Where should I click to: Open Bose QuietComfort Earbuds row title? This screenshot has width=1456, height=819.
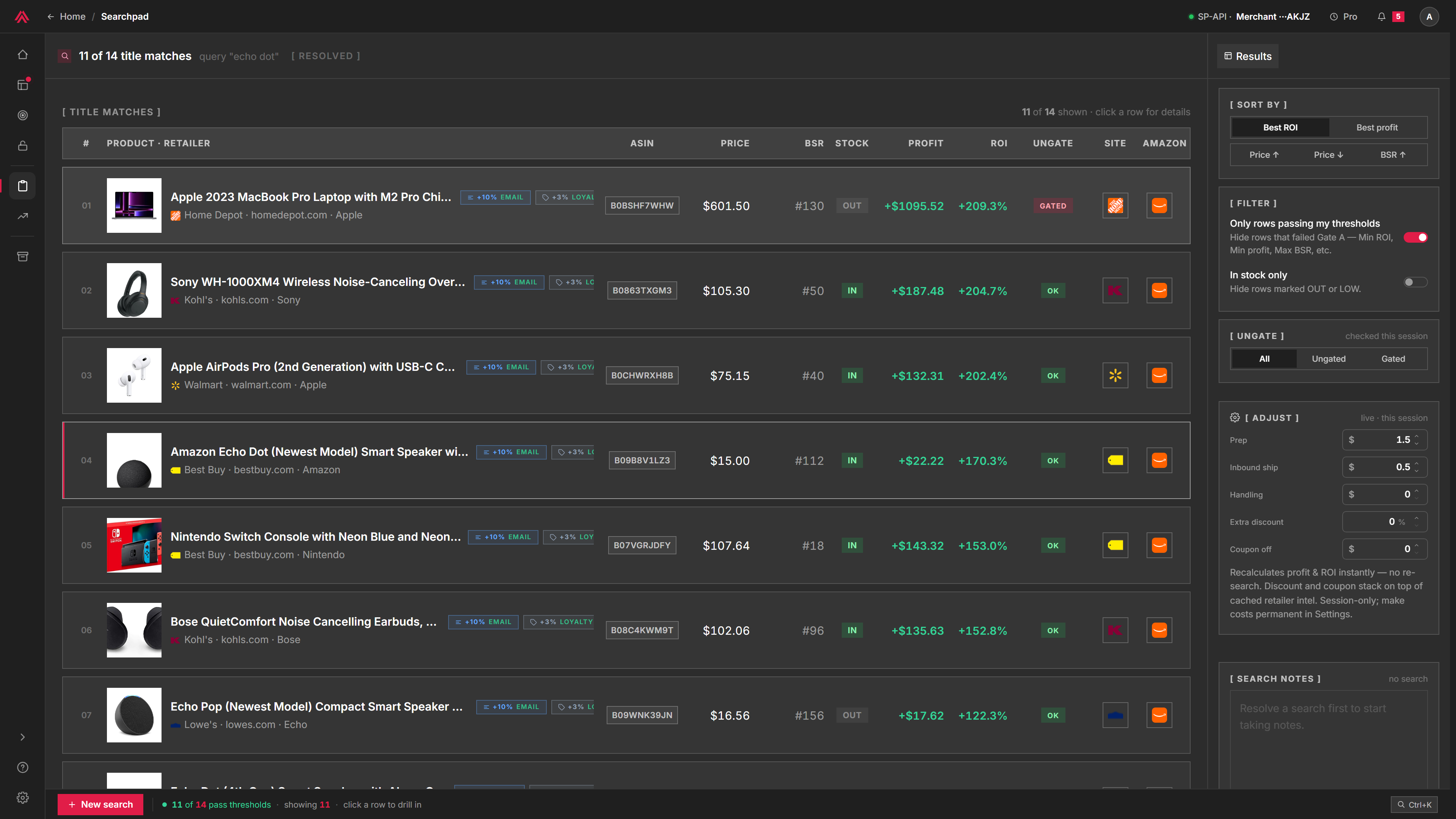click(303, 621)
